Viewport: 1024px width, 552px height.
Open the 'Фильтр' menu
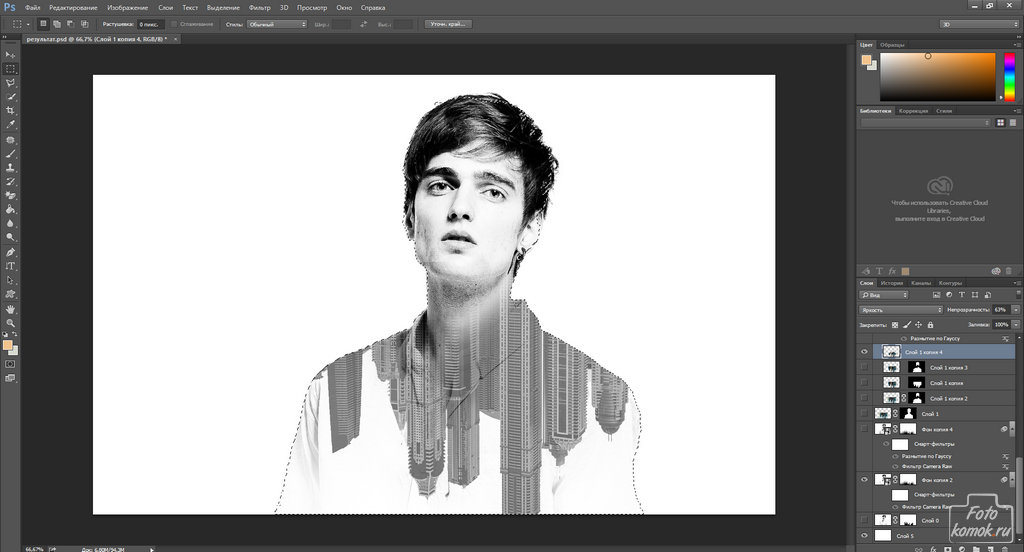pos(259,7)
